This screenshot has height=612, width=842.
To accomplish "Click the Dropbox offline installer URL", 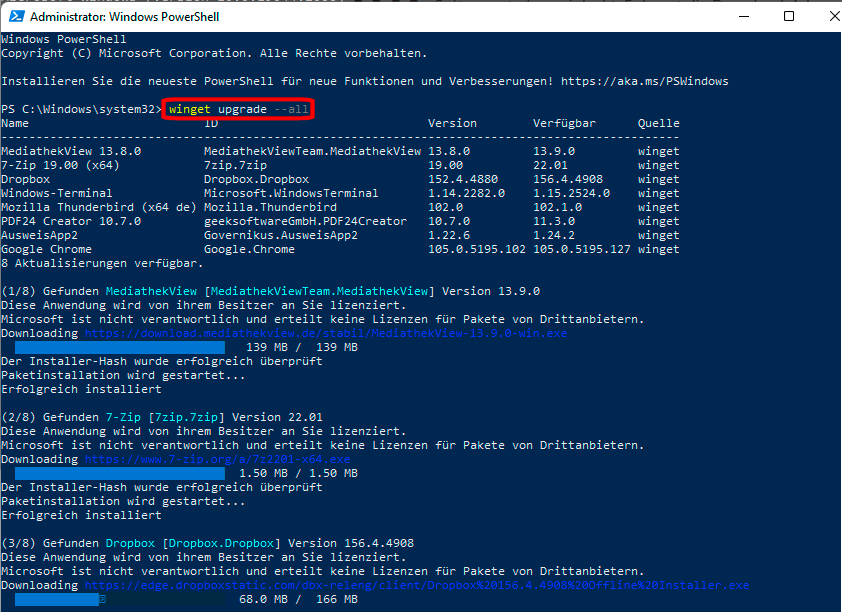I will pos(417,585).
